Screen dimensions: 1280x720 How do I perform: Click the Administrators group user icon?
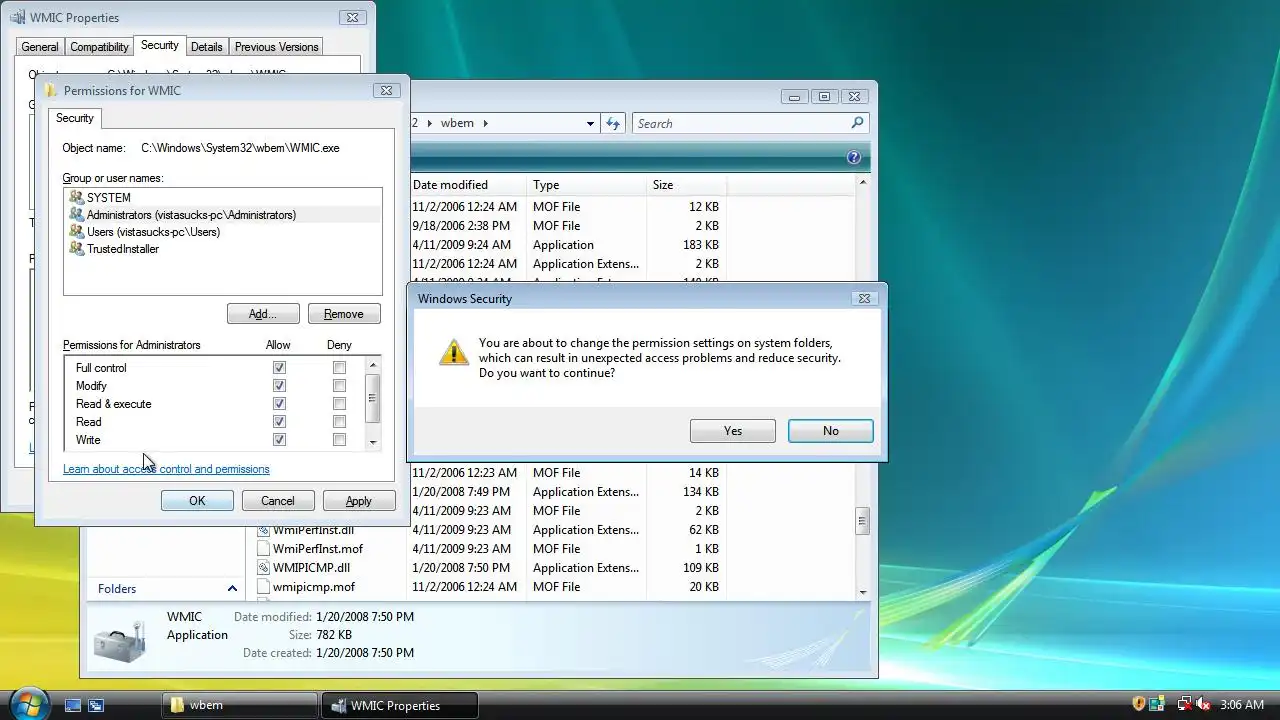76,214
